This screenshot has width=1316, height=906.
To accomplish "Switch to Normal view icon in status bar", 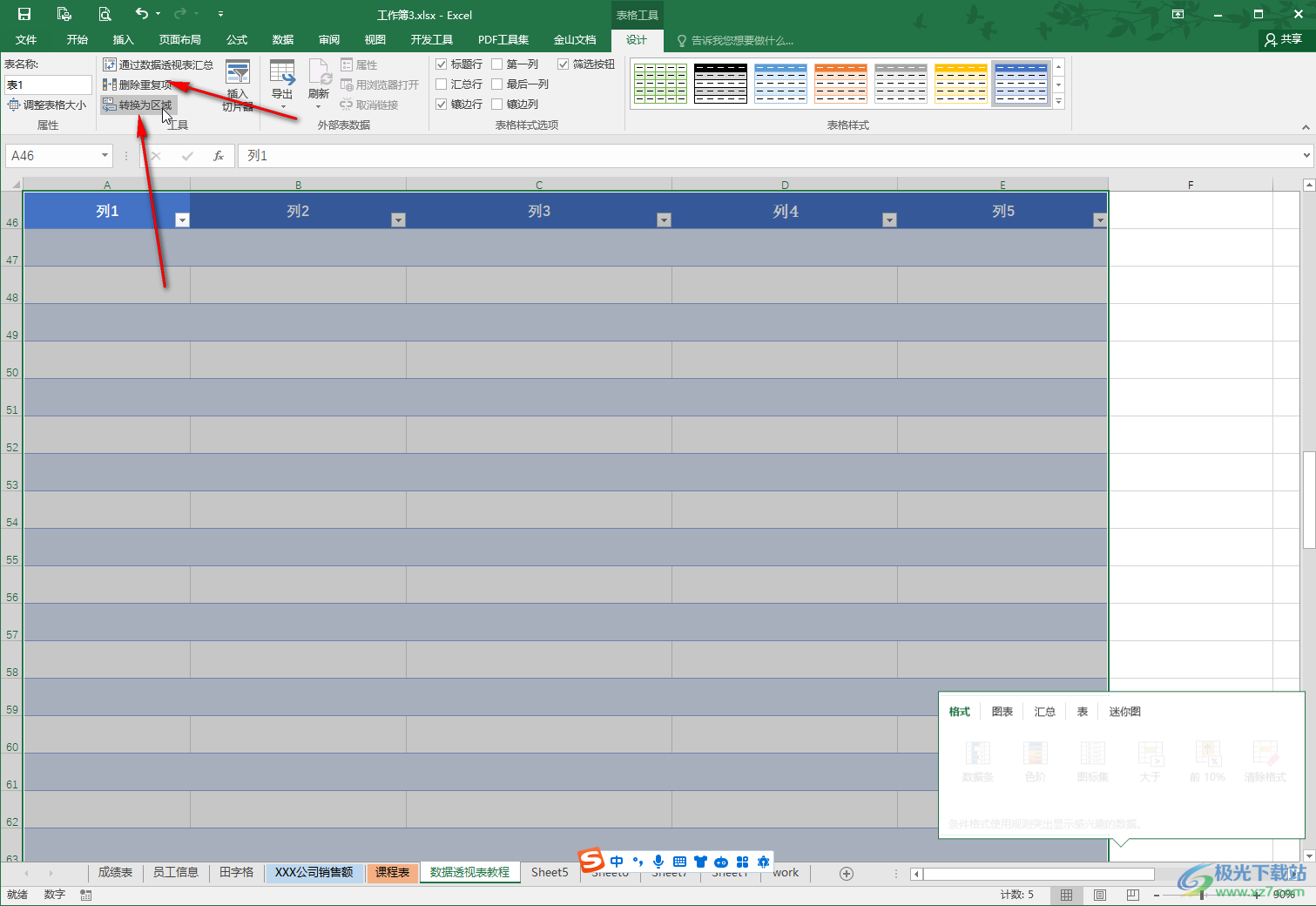I will click(x=1066, y=895).
